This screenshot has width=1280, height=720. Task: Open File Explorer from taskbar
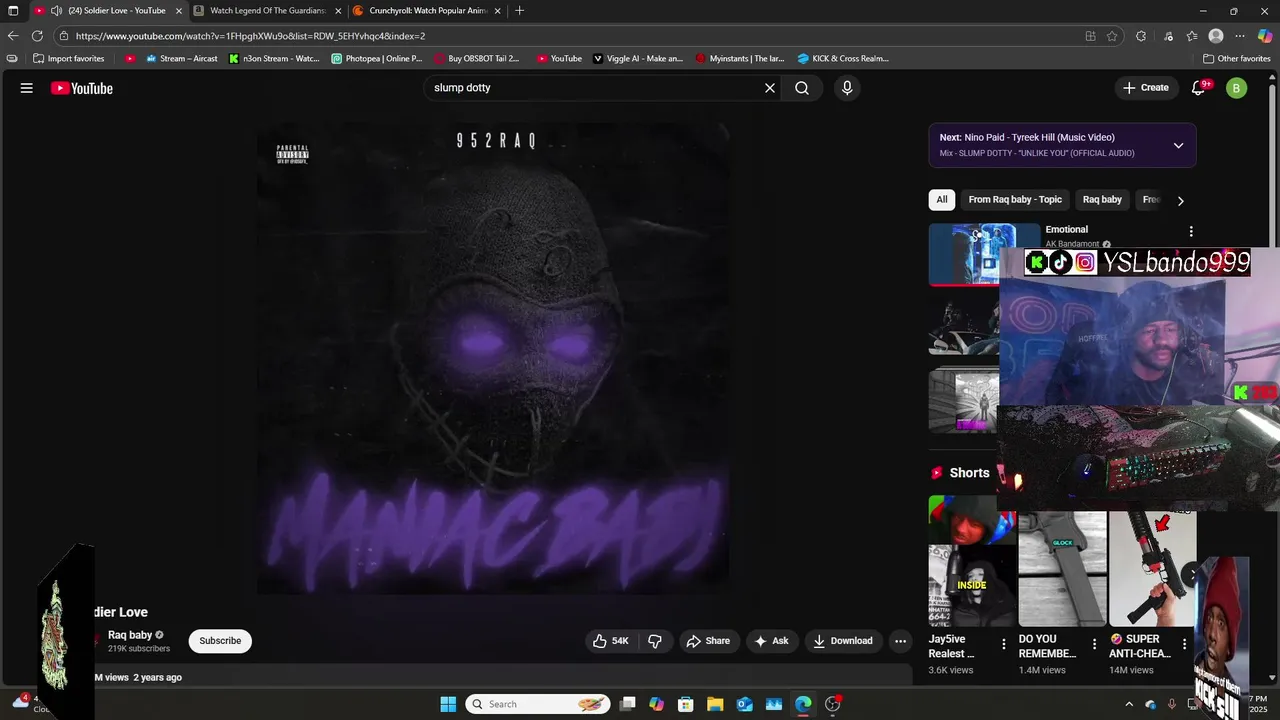(x=714, y=704)
